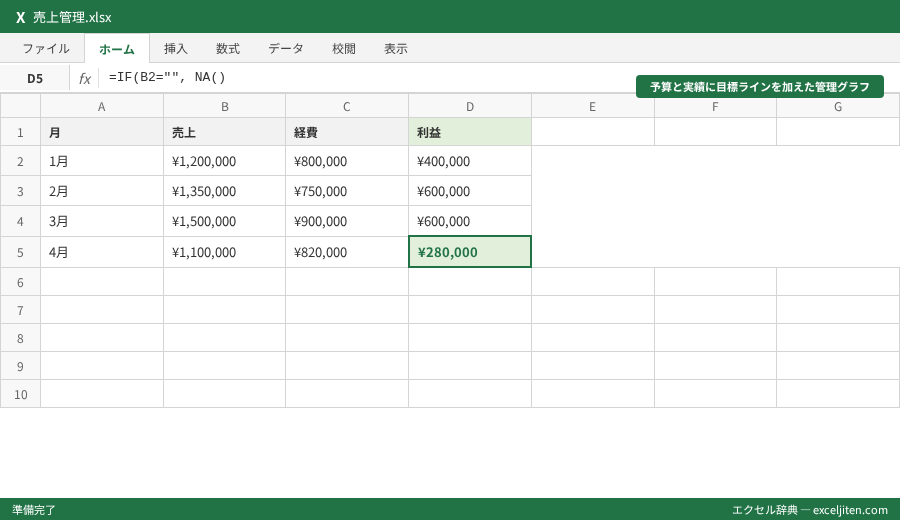
Task: Select cell with ¥900,000
Action: pyautogui.click(x=347, y=221)
